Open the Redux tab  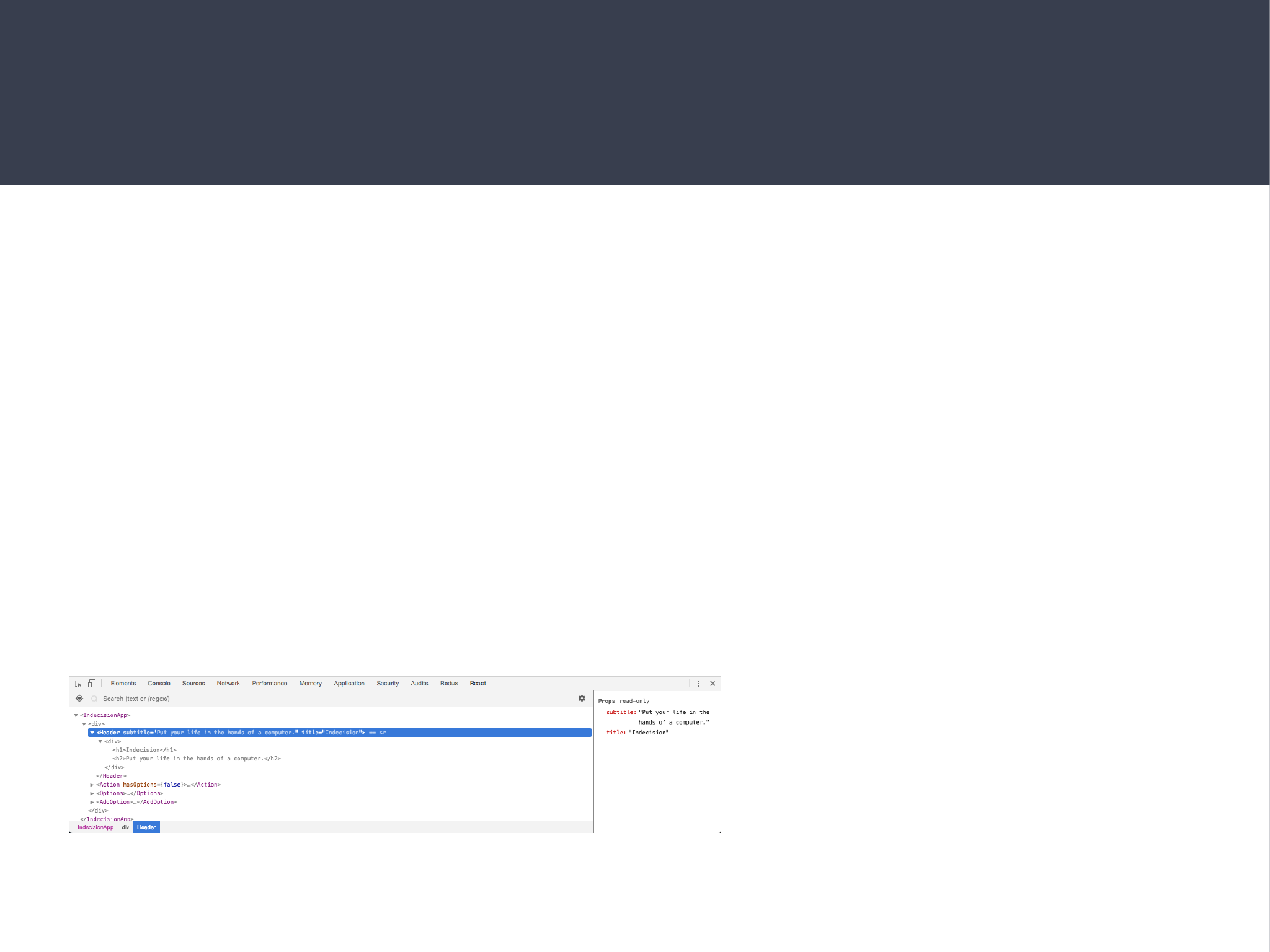click(449, 684)
